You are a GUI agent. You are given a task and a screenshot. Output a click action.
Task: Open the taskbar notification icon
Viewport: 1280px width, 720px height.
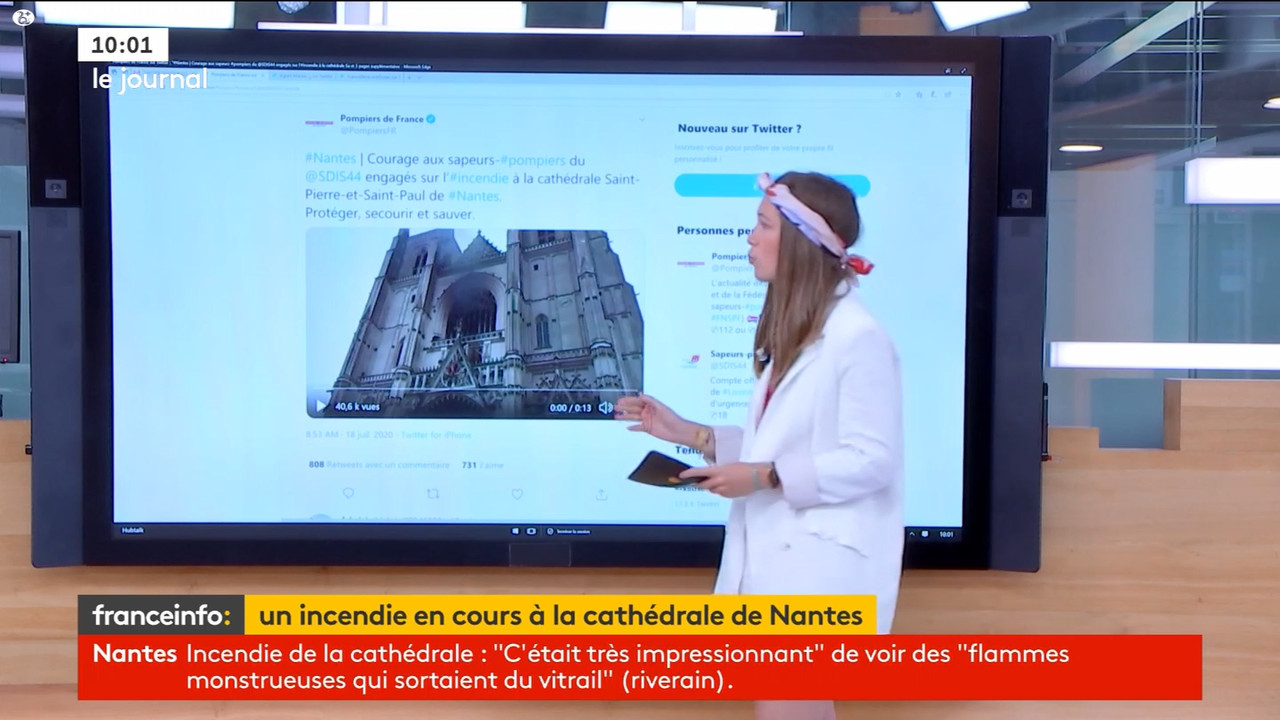pyautogui.click(x=925, y=534)
